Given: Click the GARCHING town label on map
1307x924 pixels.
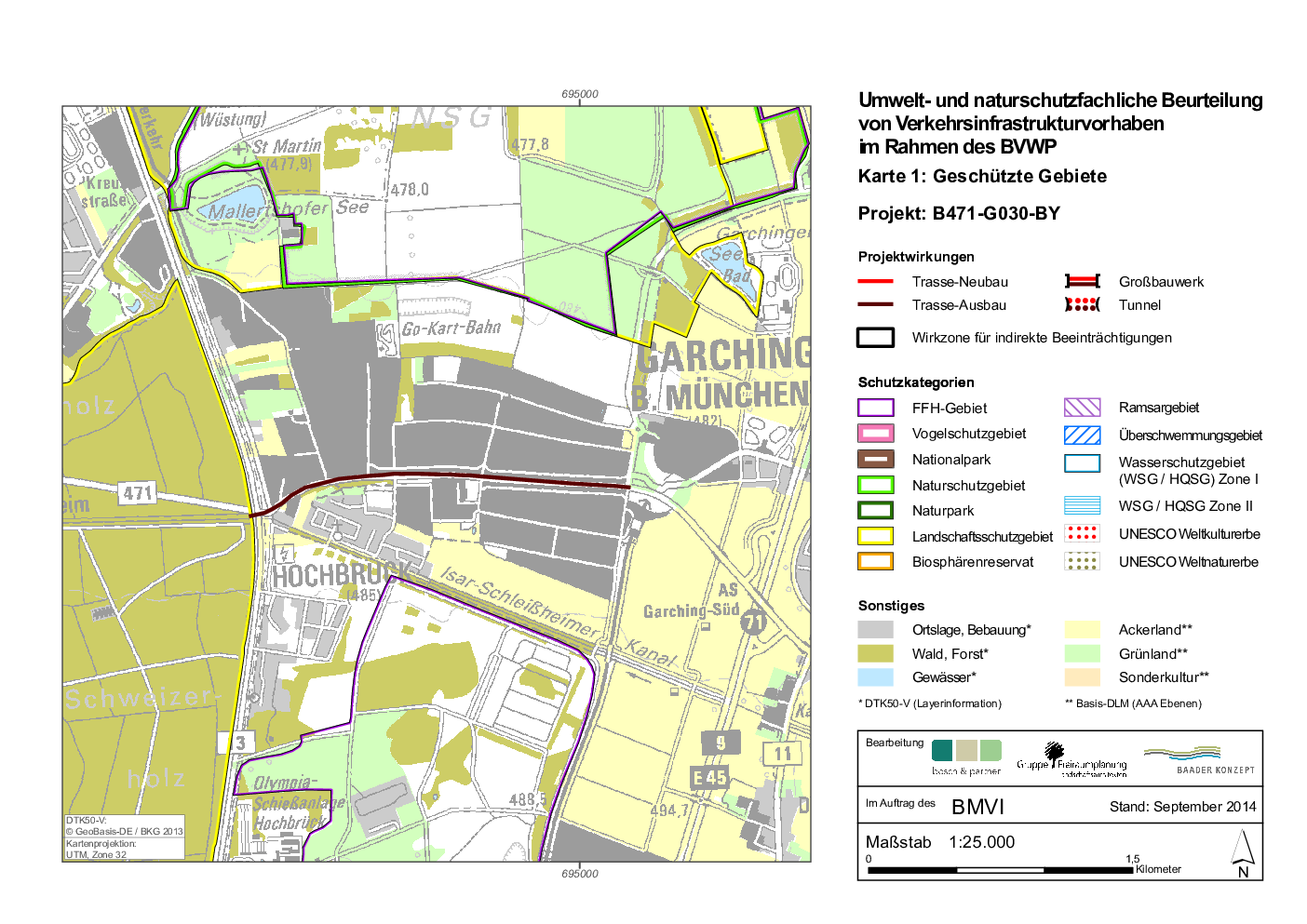Looking at the screenshot, I should click(x=726, y=355).
